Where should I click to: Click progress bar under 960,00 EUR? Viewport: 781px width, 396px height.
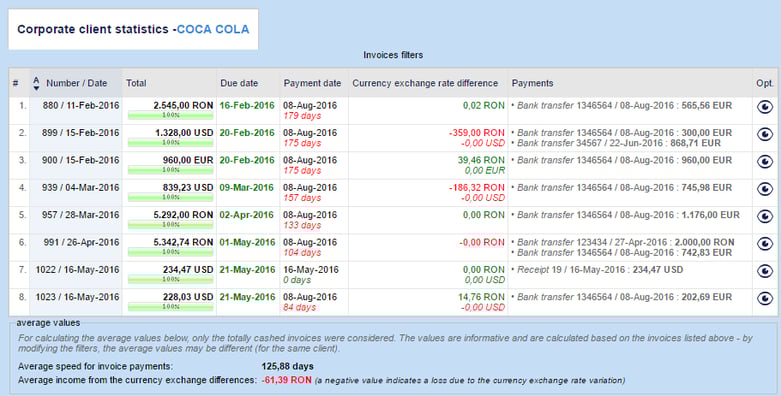pyautogui.click(x=170, y=170)
